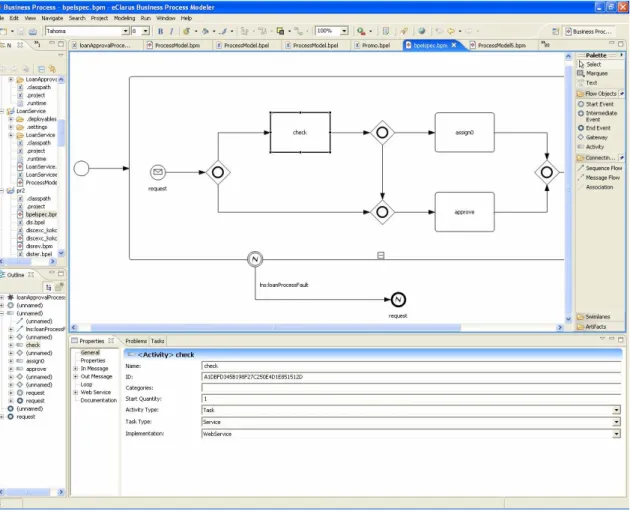The image size is (630, 520).
Task: Expand the Flow Objects palette drawer
Action: pos(600,94)
